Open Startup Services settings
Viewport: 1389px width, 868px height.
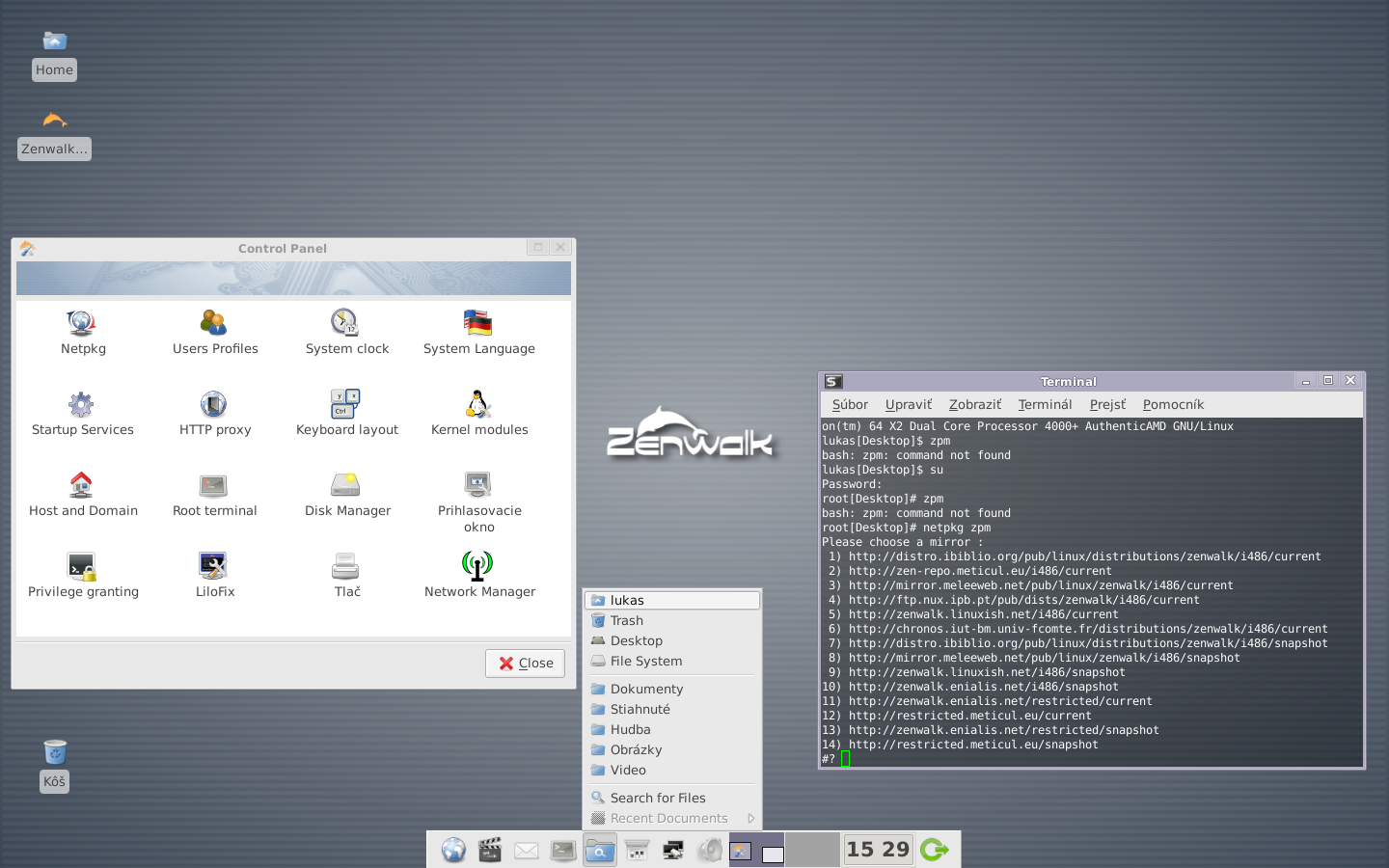pos(82,404)
